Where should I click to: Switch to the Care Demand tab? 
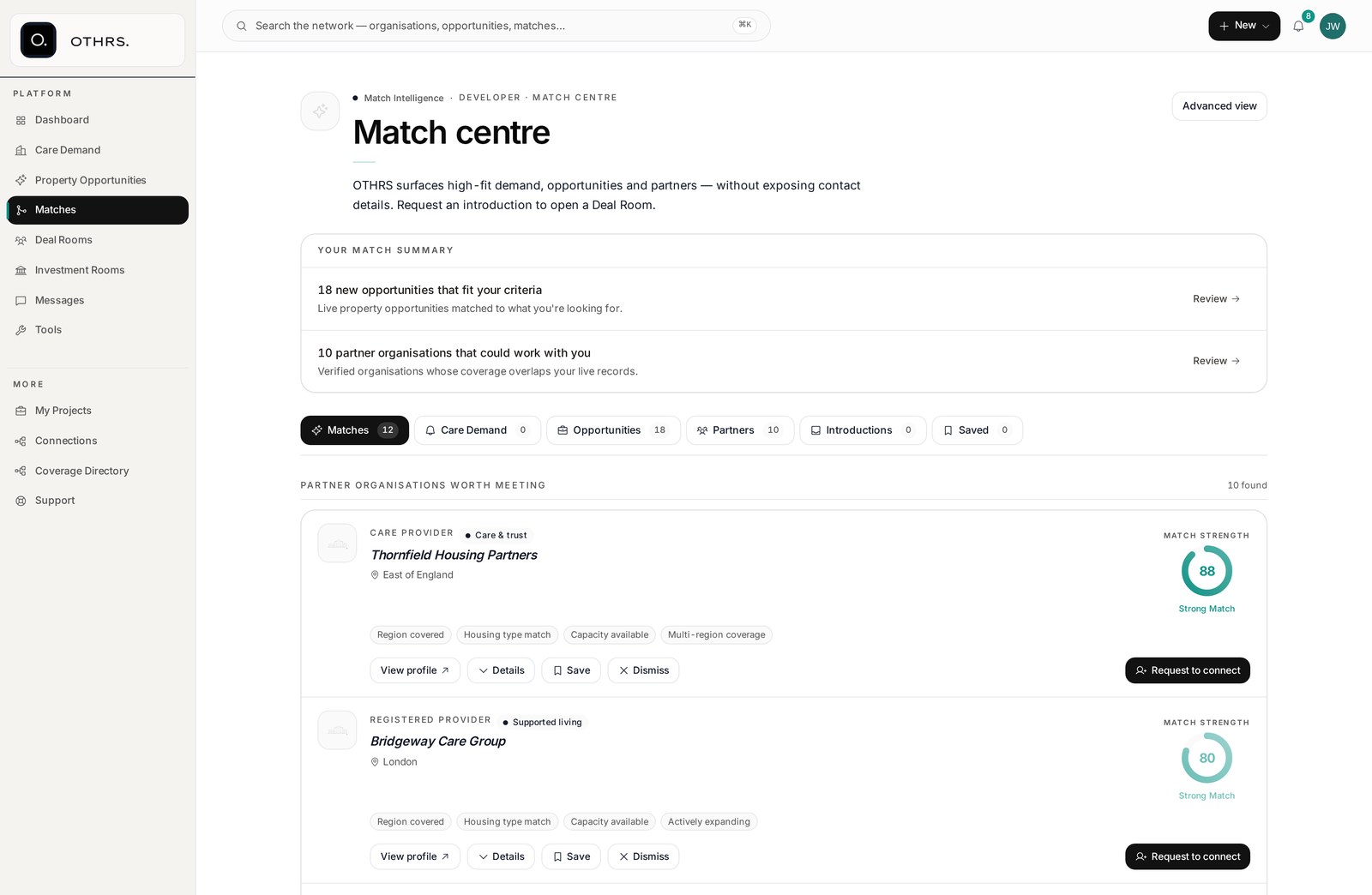(478, 430)
